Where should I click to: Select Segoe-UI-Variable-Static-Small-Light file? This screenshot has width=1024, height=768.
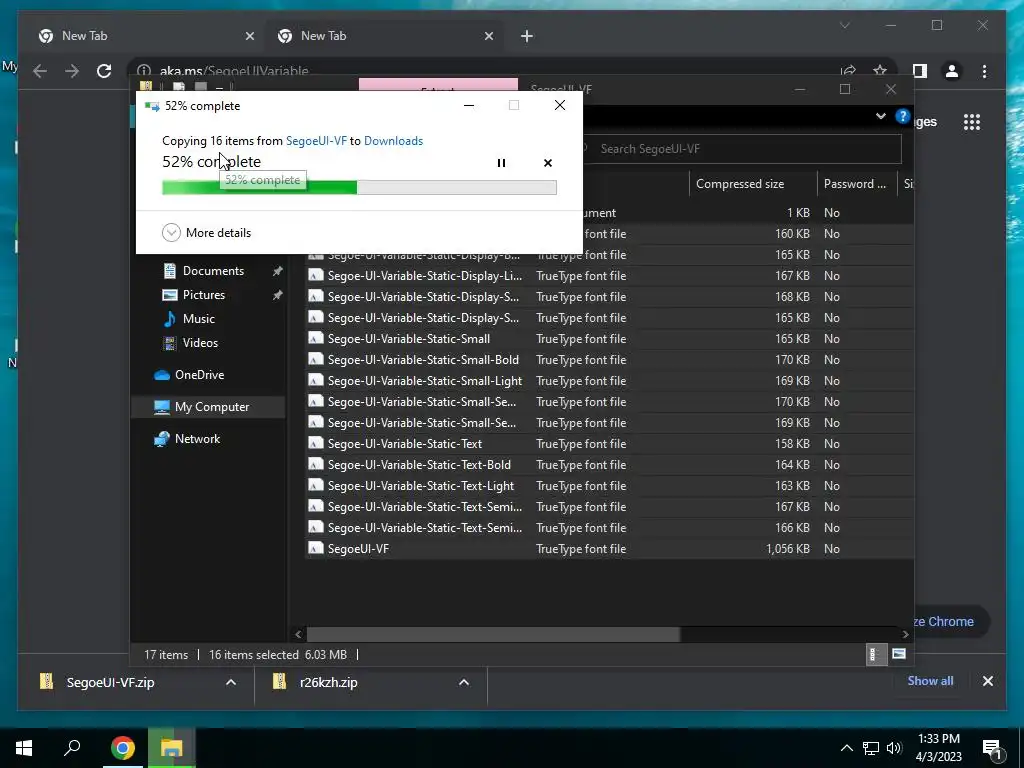coord(424,381)
